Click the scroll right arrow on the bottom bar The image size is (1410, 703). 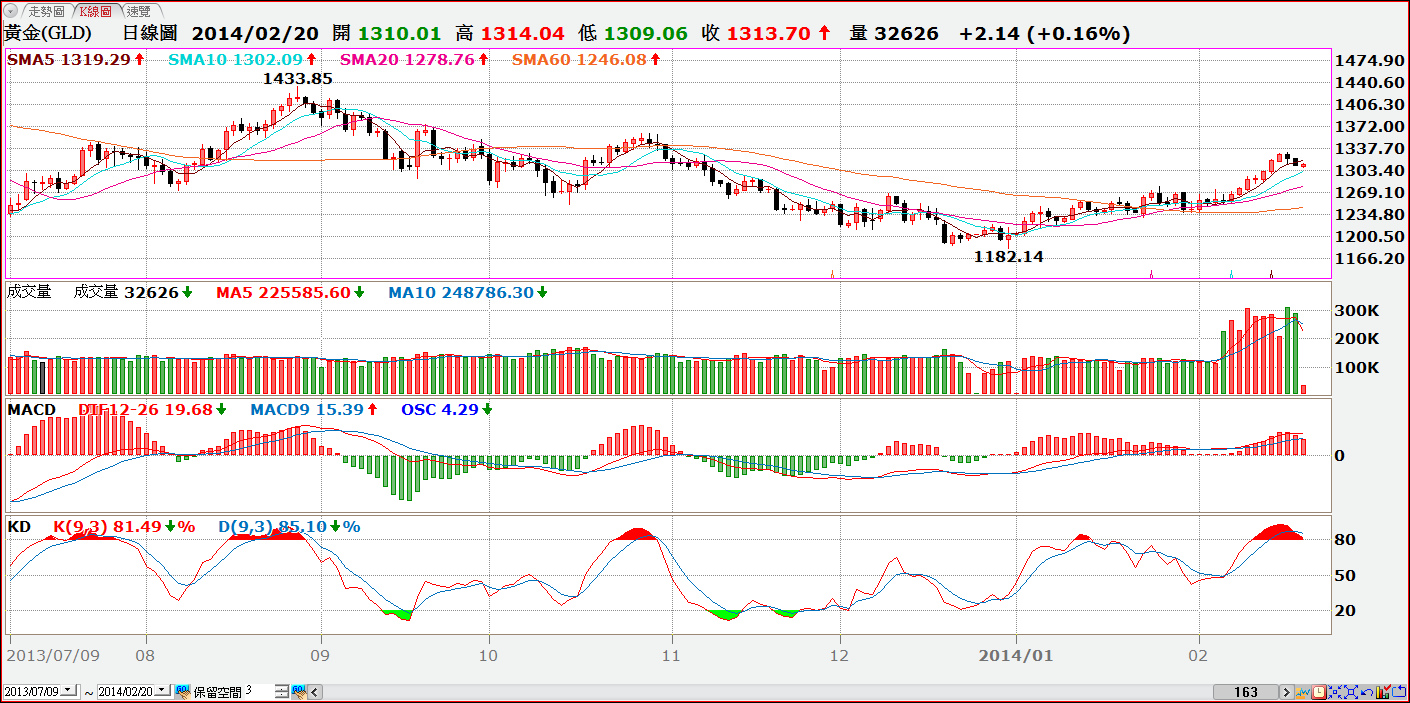pyautogui.click(x=1288, y=691)
